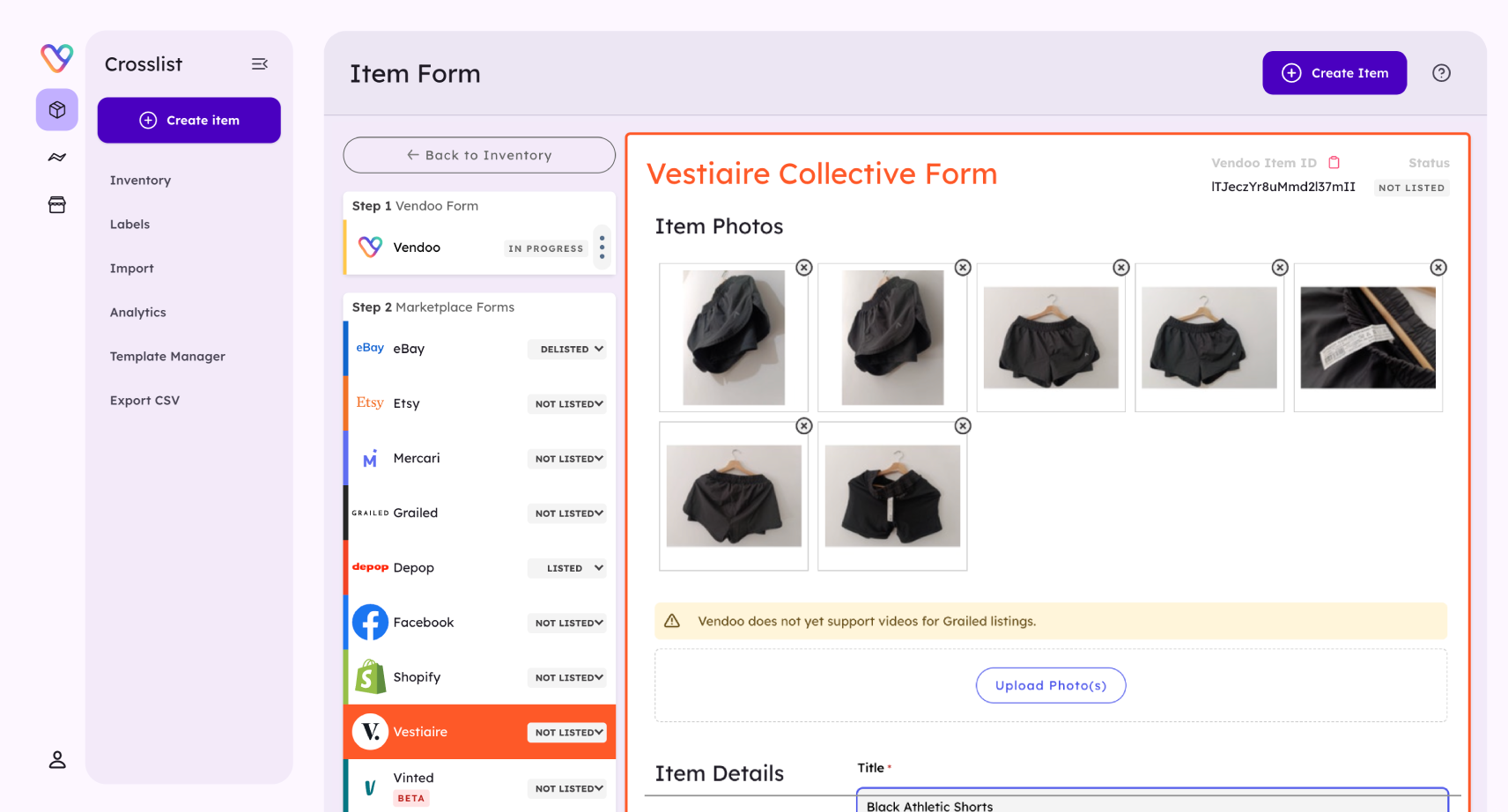Go to Export CSV menu item
Image resolution: width=1508 pixels, height=812 pixels.
pyautogui.click(x=144, y=401)
